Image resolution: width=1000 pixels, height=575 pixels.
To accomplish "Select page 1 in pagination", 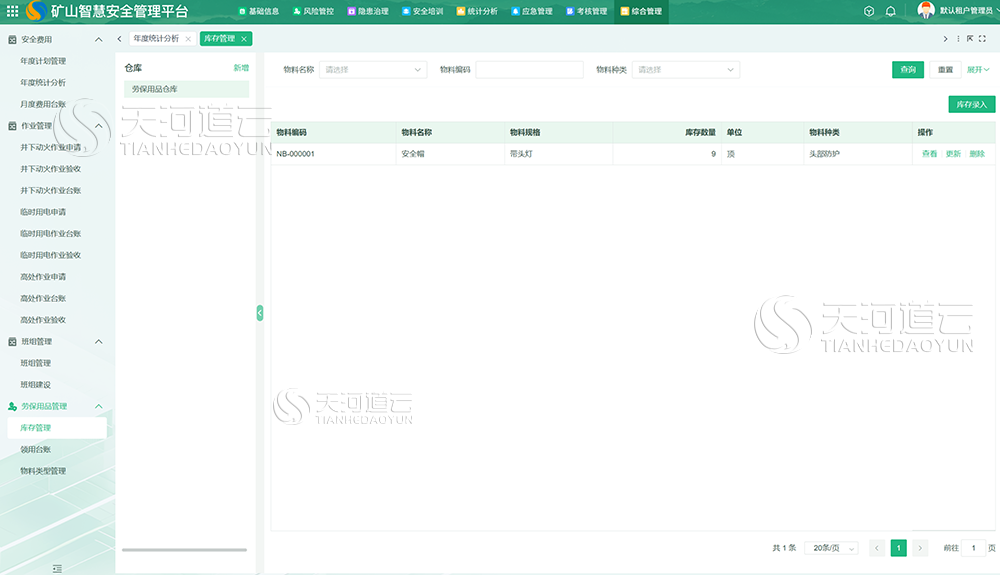I will [x=898, y=548].
